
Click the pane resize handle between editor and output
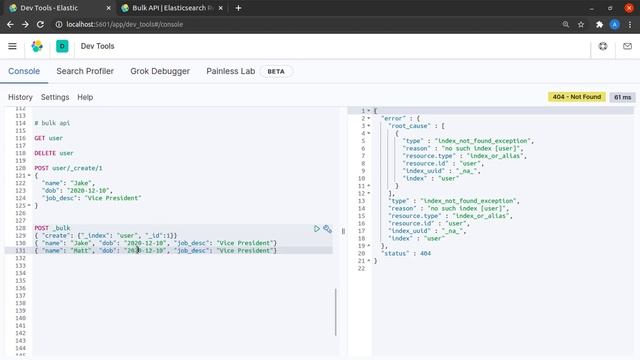343,231
